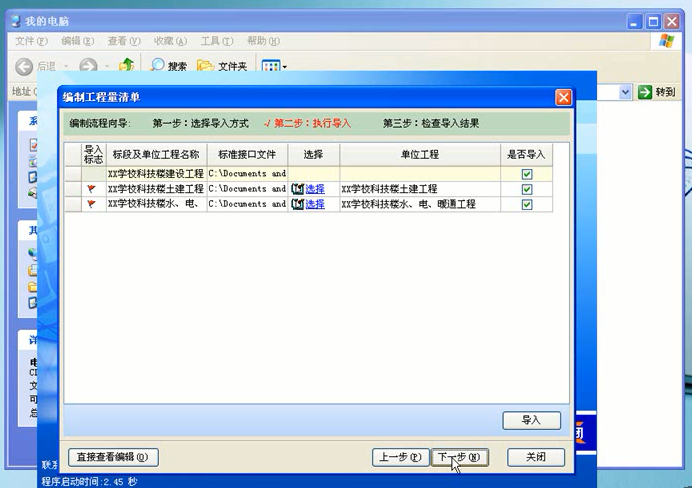The image size is (692, 488).
Task: Click the green 转到 go arrow icon
Action: (x=645, y=92)
